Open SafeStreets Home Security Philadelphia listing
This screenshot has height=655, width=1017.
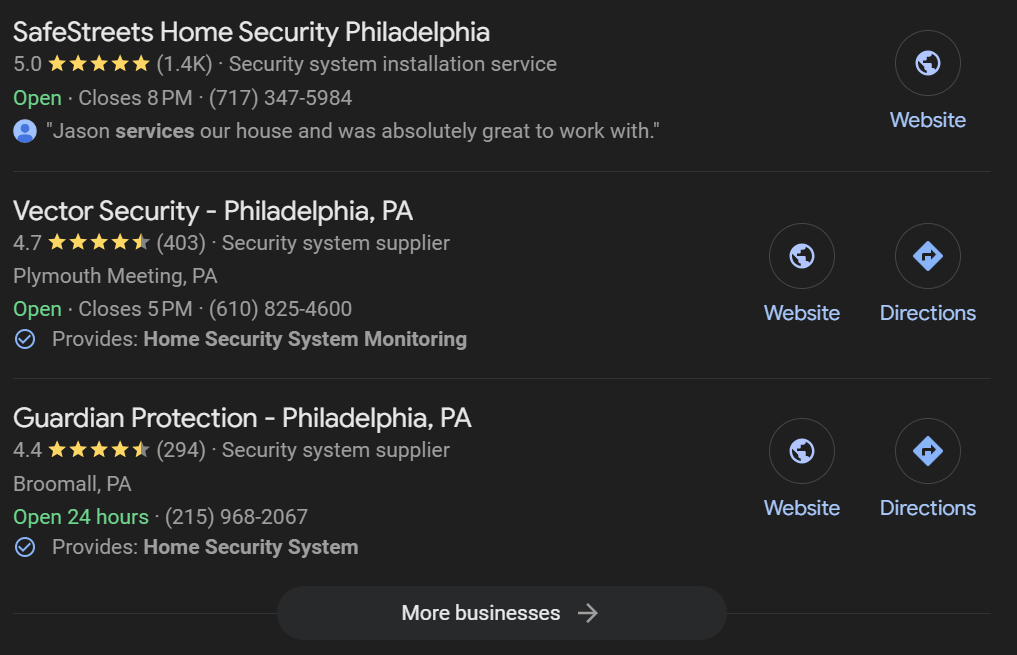point(250,32)
